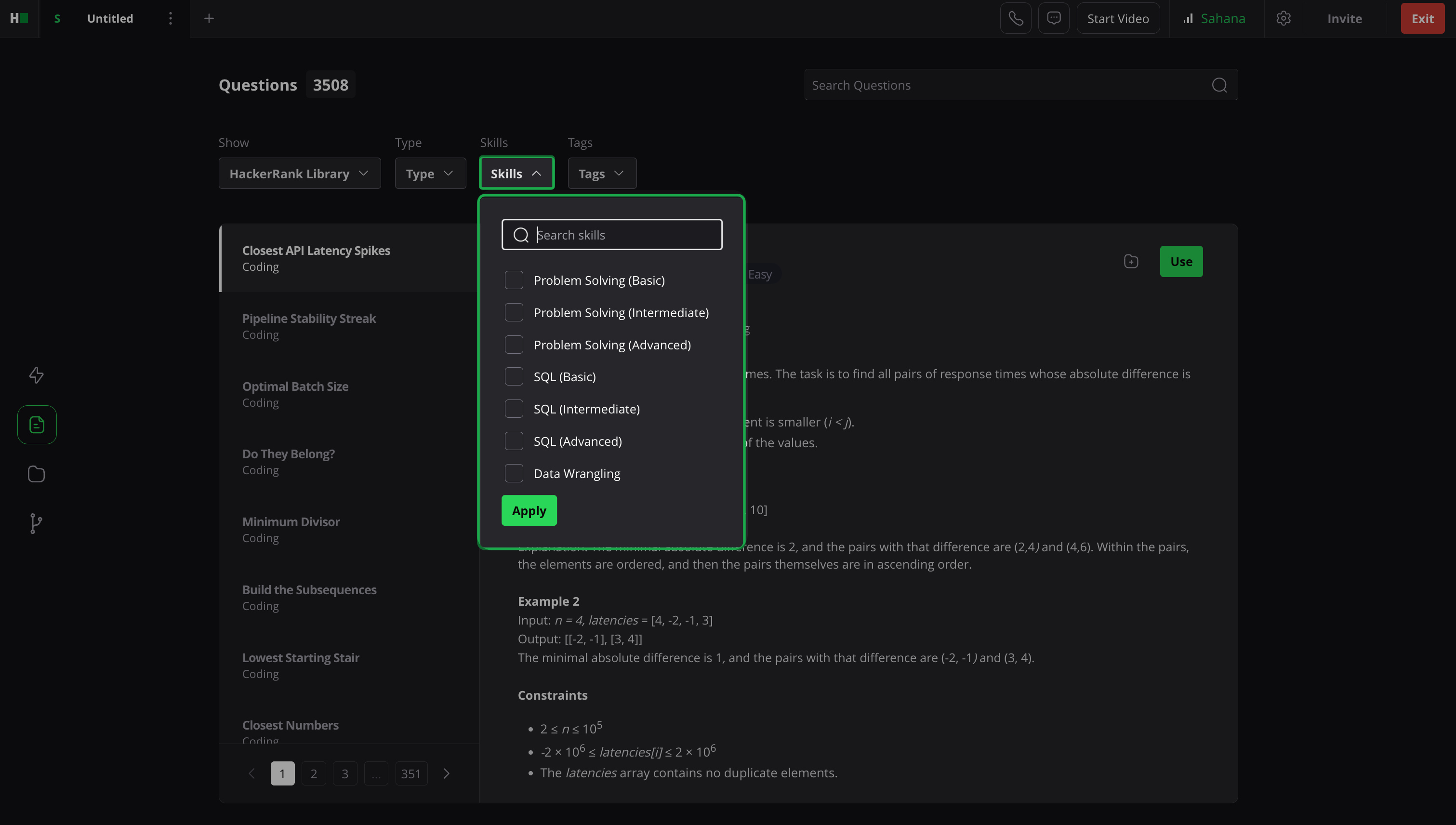Click the git branch sidebar icon
The image size is (1456, 825).
[x=36, y=523]
